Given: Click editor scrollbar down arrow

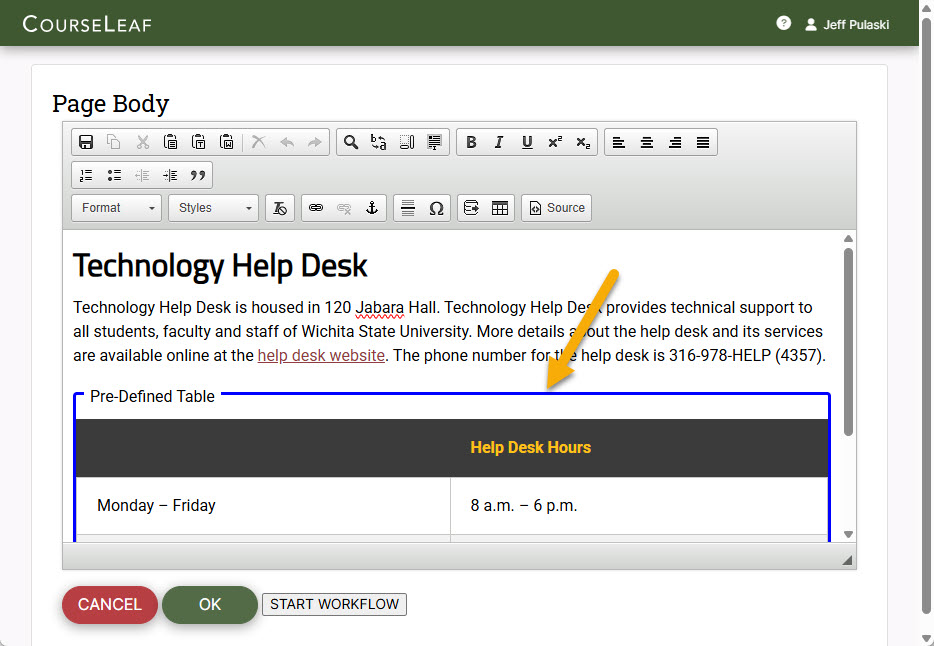Looking at the screenshot, I should [x=848, y=534].
